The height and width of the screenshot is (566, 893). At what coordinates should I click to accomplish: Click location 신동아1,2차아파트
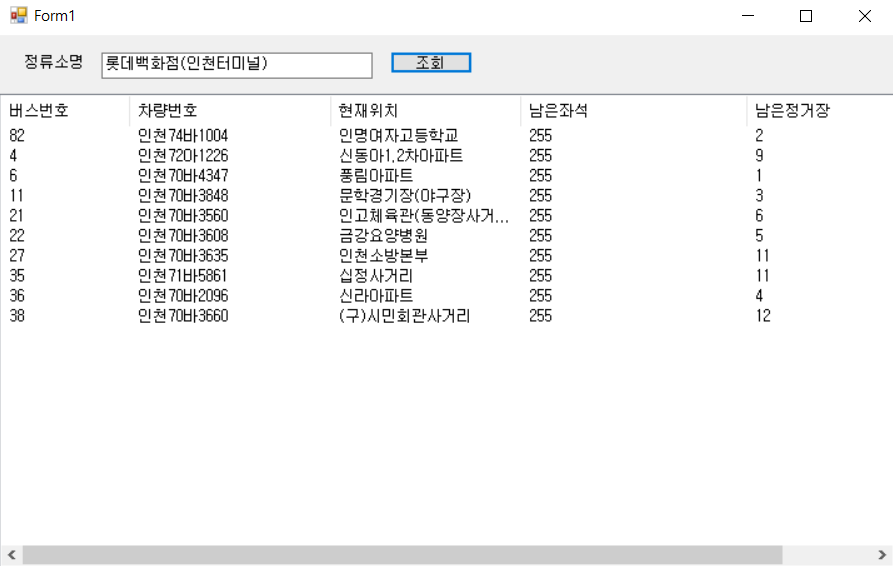[401, 155]
